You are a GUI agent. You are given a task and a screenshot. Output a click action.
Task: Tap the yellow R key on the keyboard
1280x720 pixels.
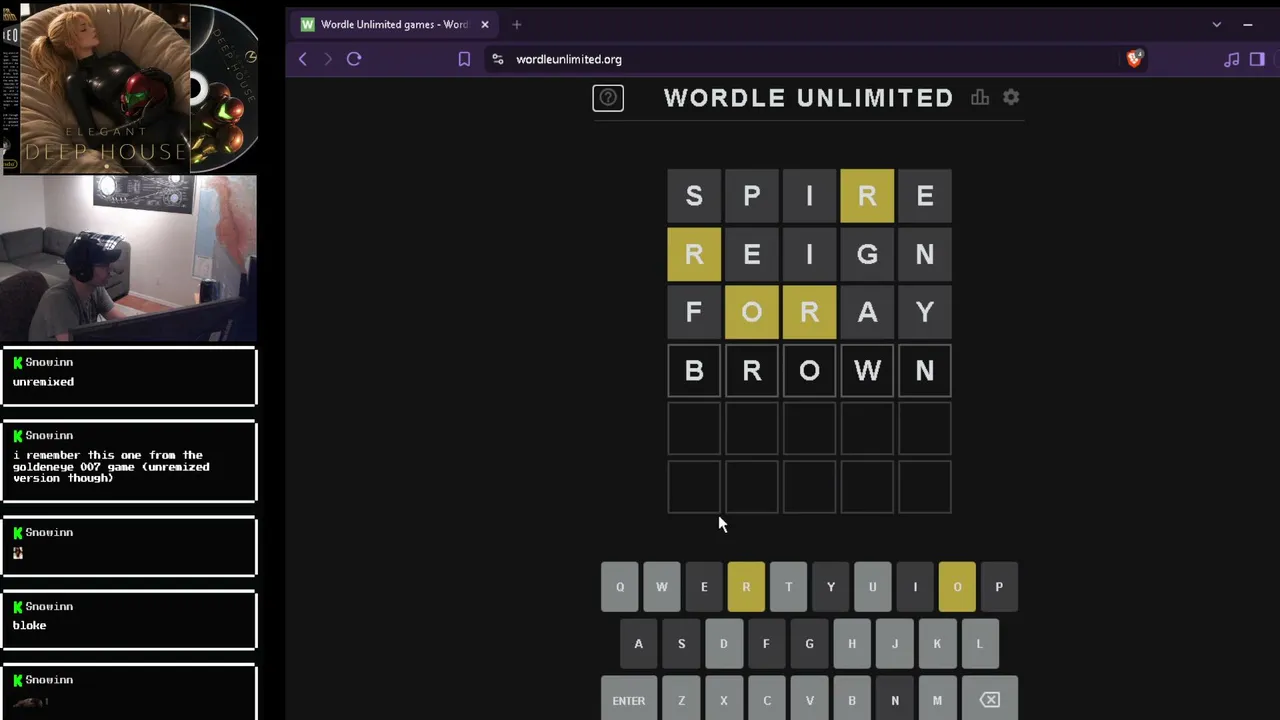[x=746, y=587]
